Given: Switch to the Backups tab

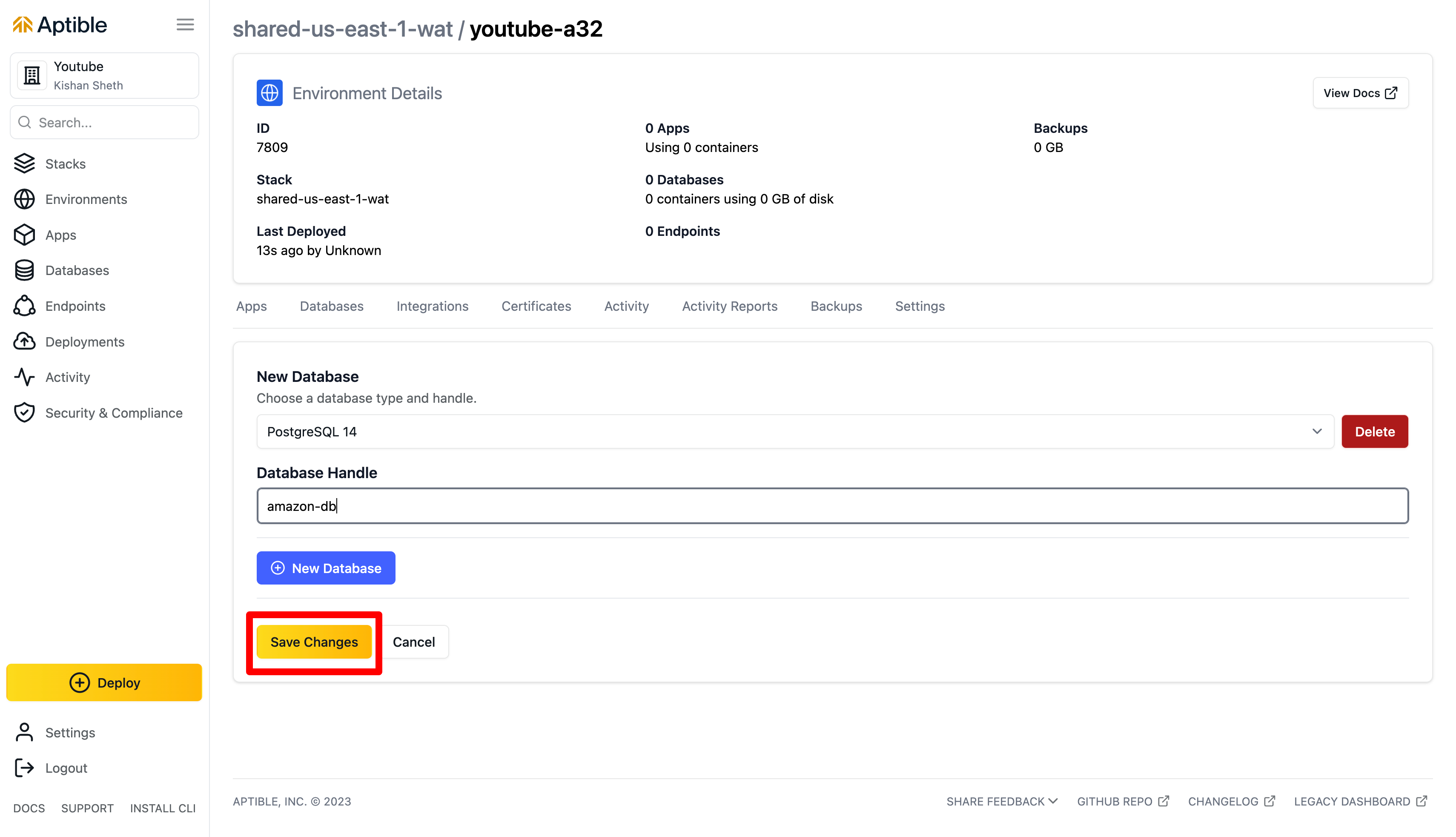Looking at the screenshot, I should coord(836,307).
